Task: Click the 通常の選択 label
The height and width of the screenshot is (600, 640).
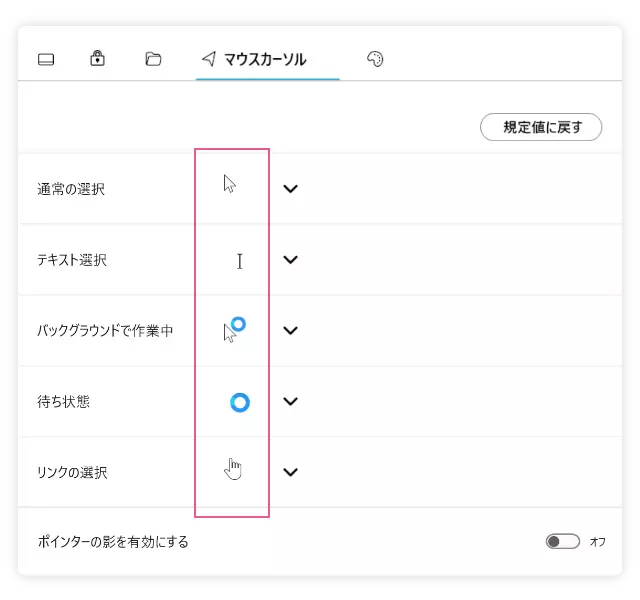Action: click(x=71, y=189)
